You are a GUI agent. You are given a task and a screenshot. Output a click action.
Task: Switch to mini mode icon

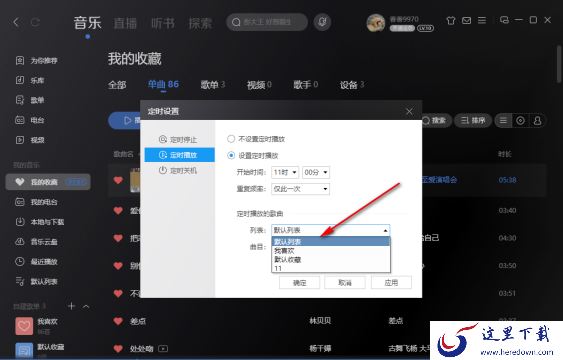[504, 20]
